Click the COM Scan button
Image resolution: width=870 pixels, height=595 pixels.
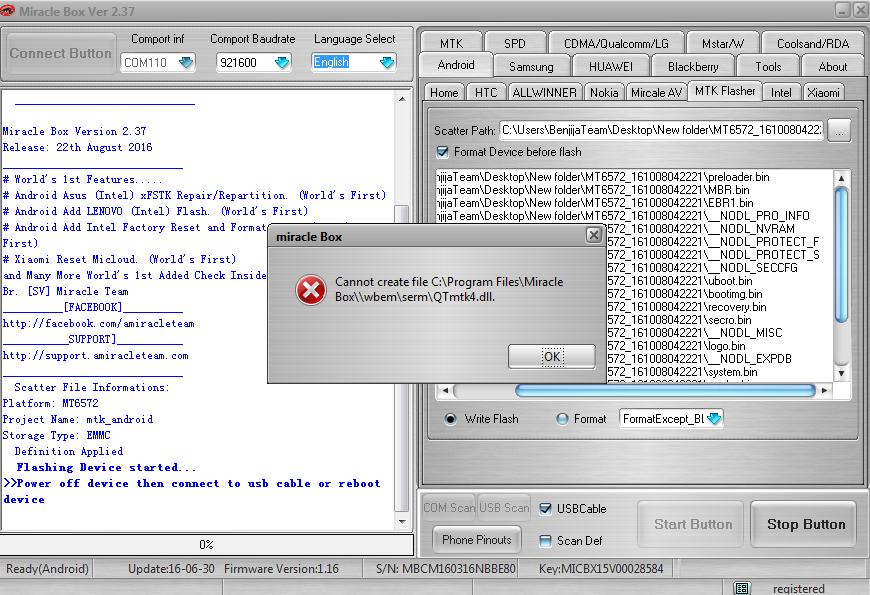[449, 508]
